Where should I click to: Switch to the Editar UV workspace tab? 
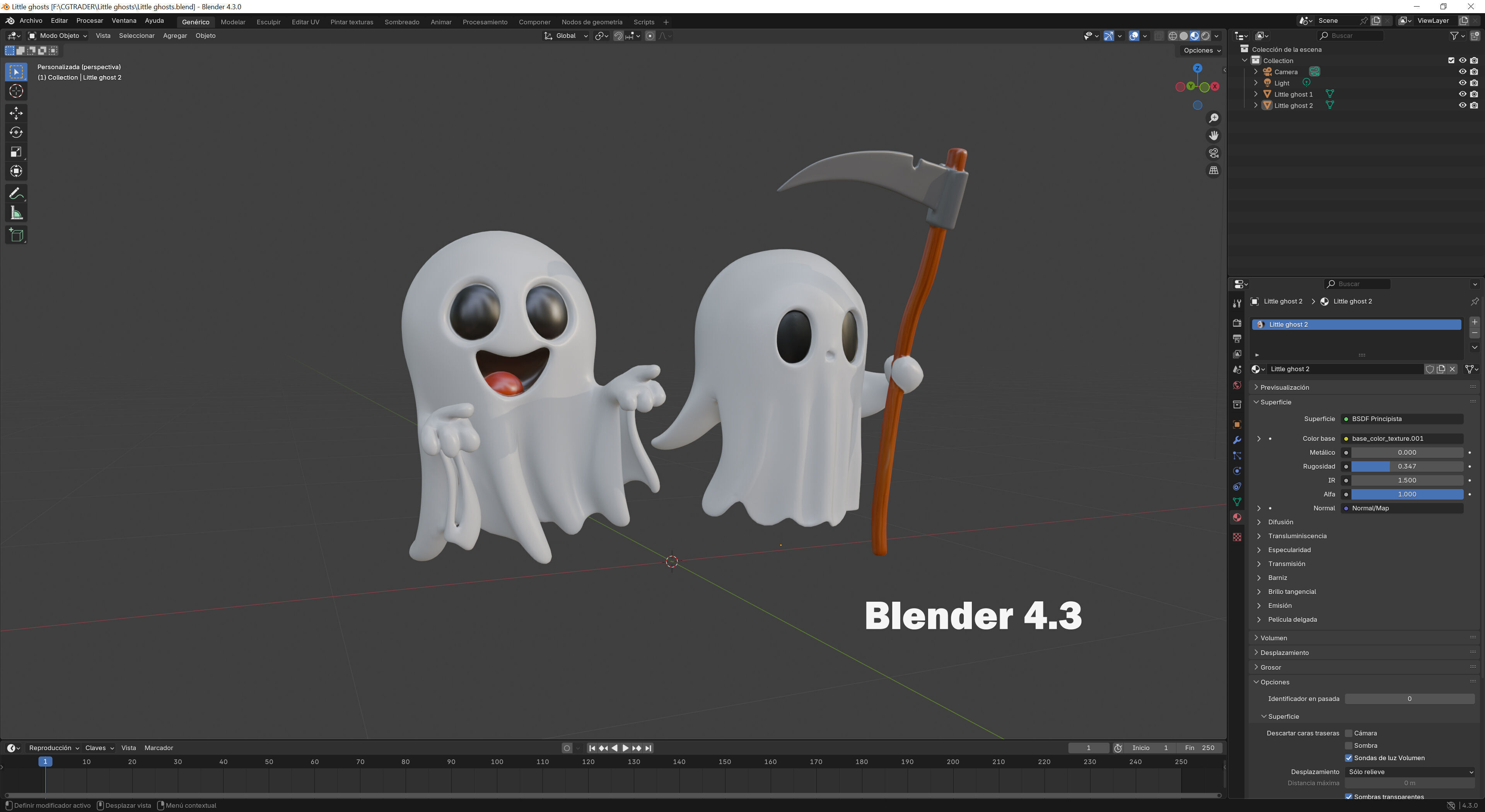[x=305, y=22]
